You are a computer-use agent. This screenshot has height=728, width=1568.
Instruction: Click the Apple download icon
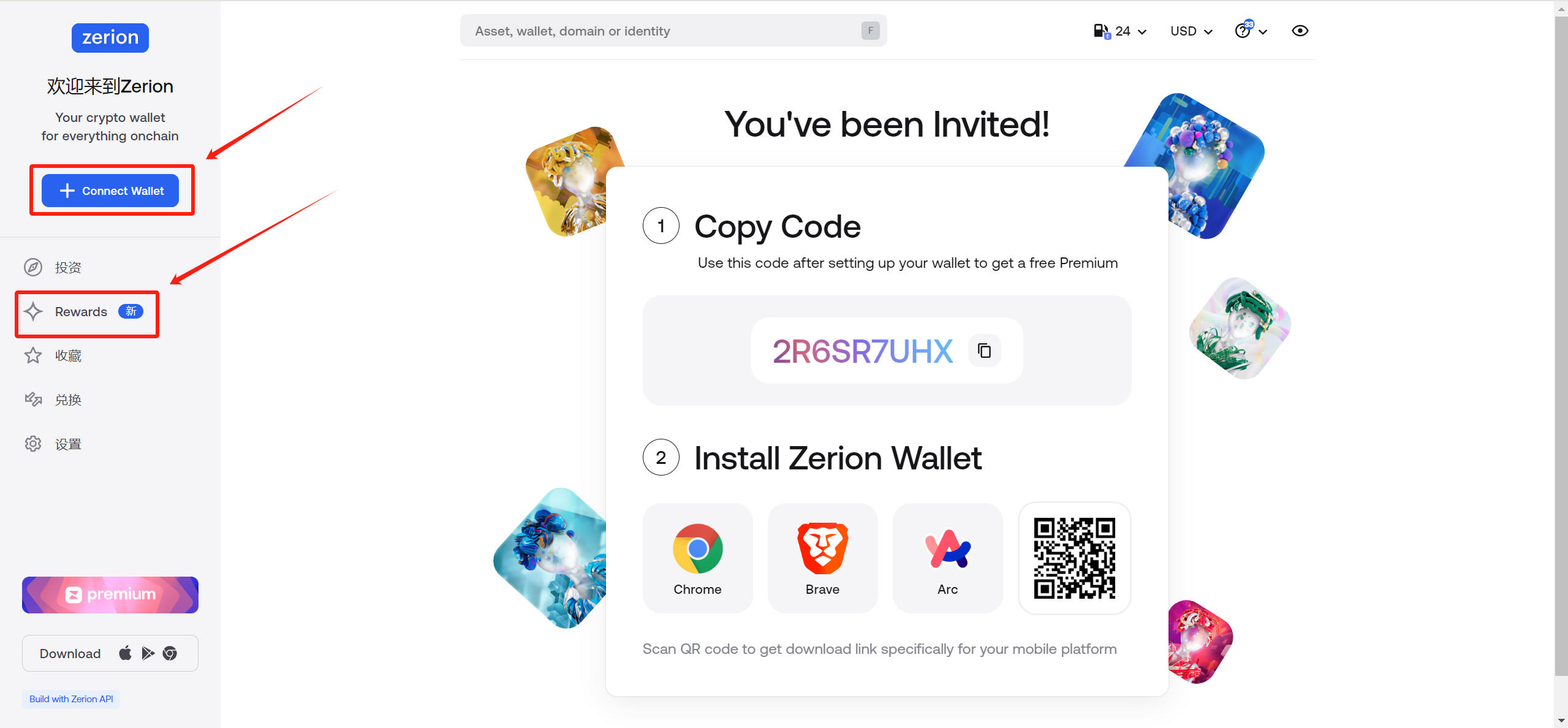click(x=125, y=653)
